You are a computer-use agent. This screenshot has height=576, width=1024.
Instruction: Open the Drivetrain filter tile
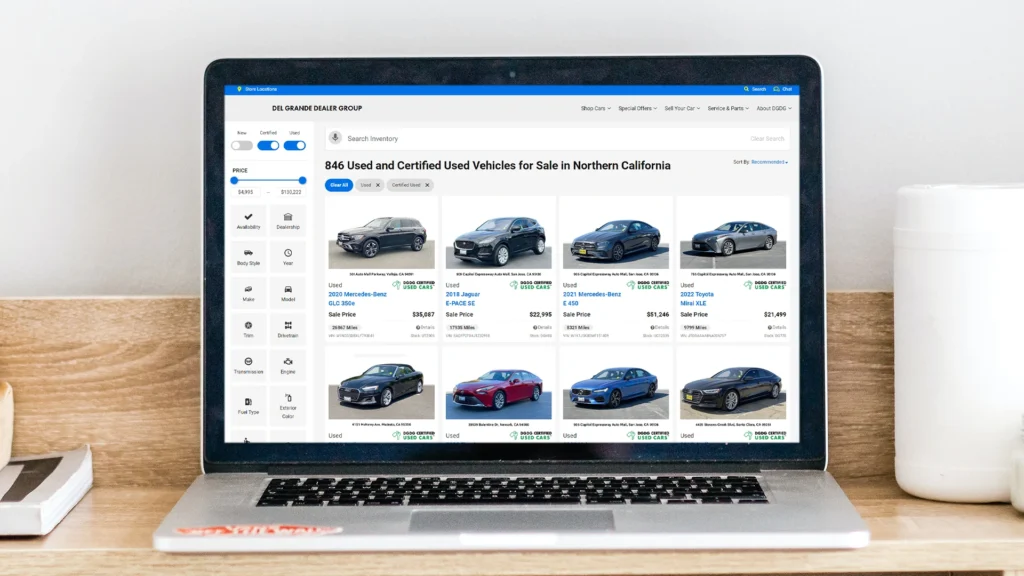coord(288,329)
